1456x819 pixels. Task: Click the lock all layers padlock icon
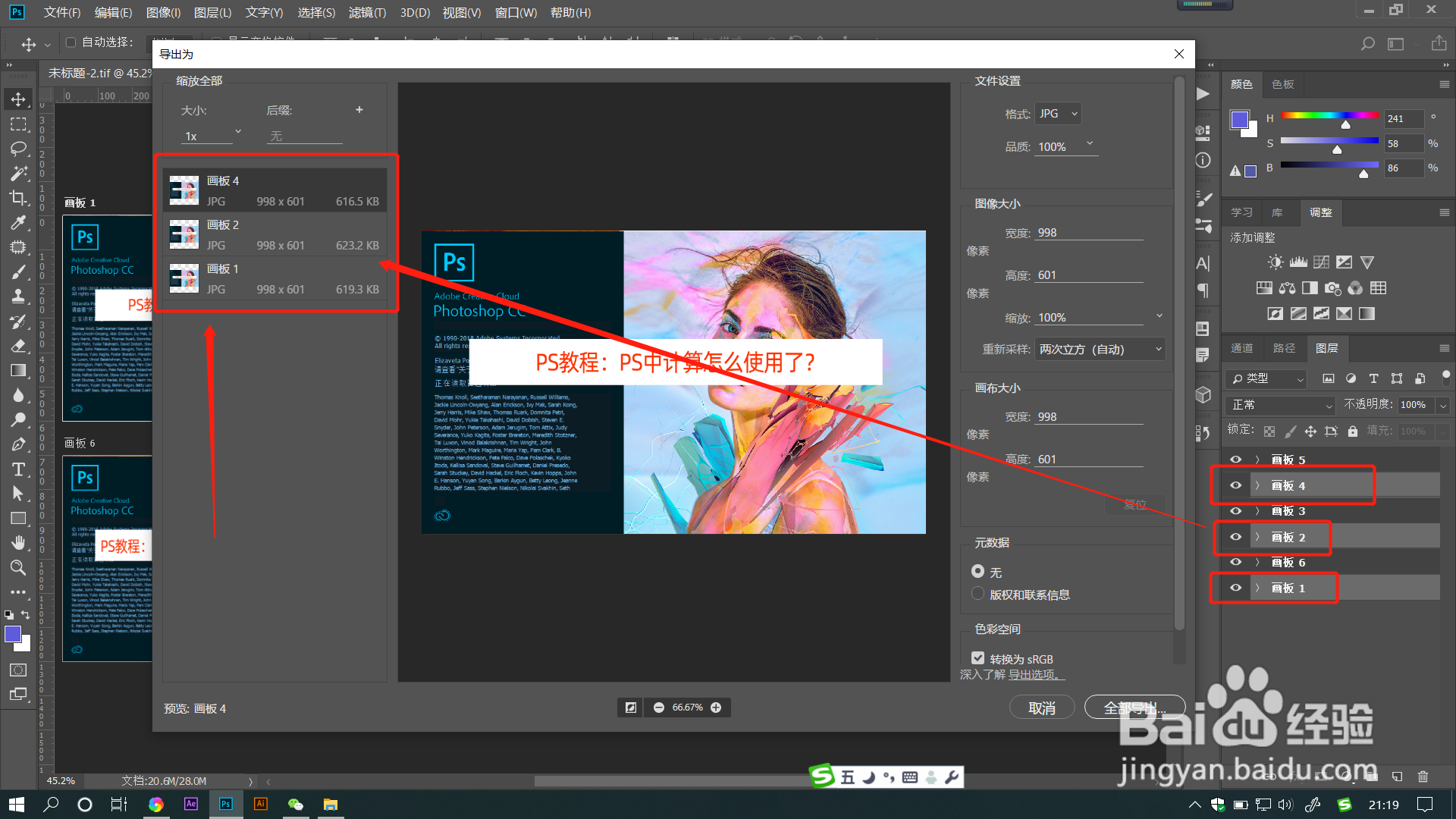click(x=1352, y=431)
